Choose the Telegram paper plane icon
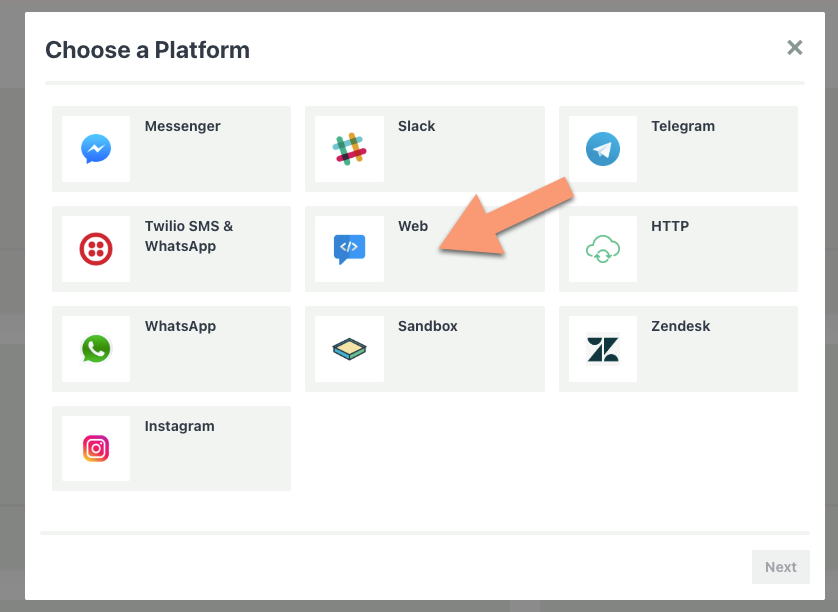The height and width of the screenshot is (612, 838). [x=602, y=148]
